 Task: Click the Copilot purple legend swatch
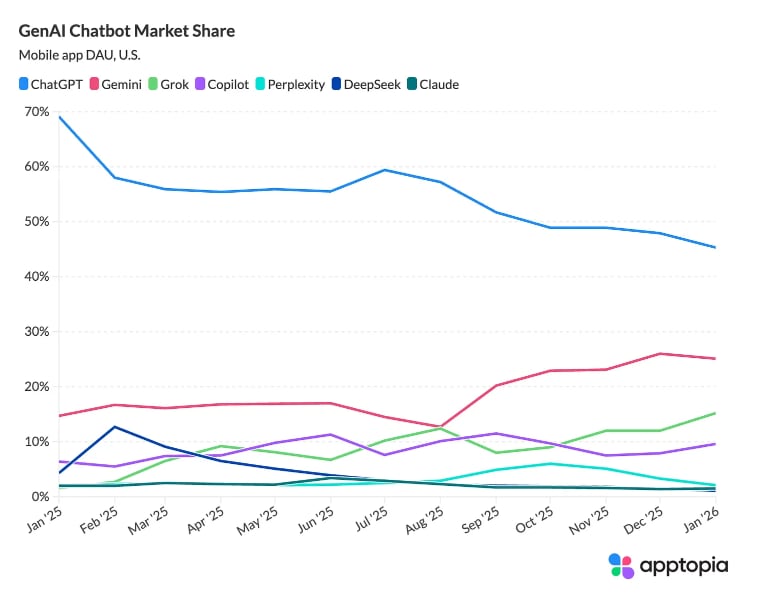(x=198, y=84)
